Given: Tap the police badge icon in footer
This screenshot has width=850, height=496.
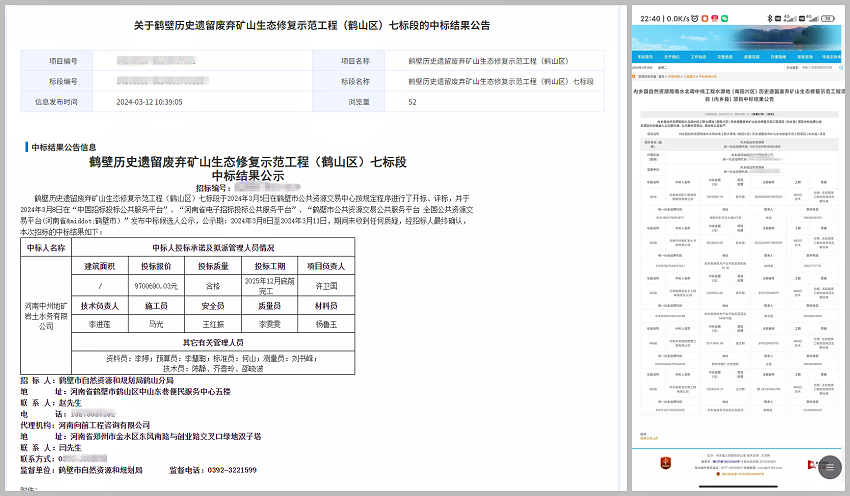Looking at the screenshot, I should [719, 474].
